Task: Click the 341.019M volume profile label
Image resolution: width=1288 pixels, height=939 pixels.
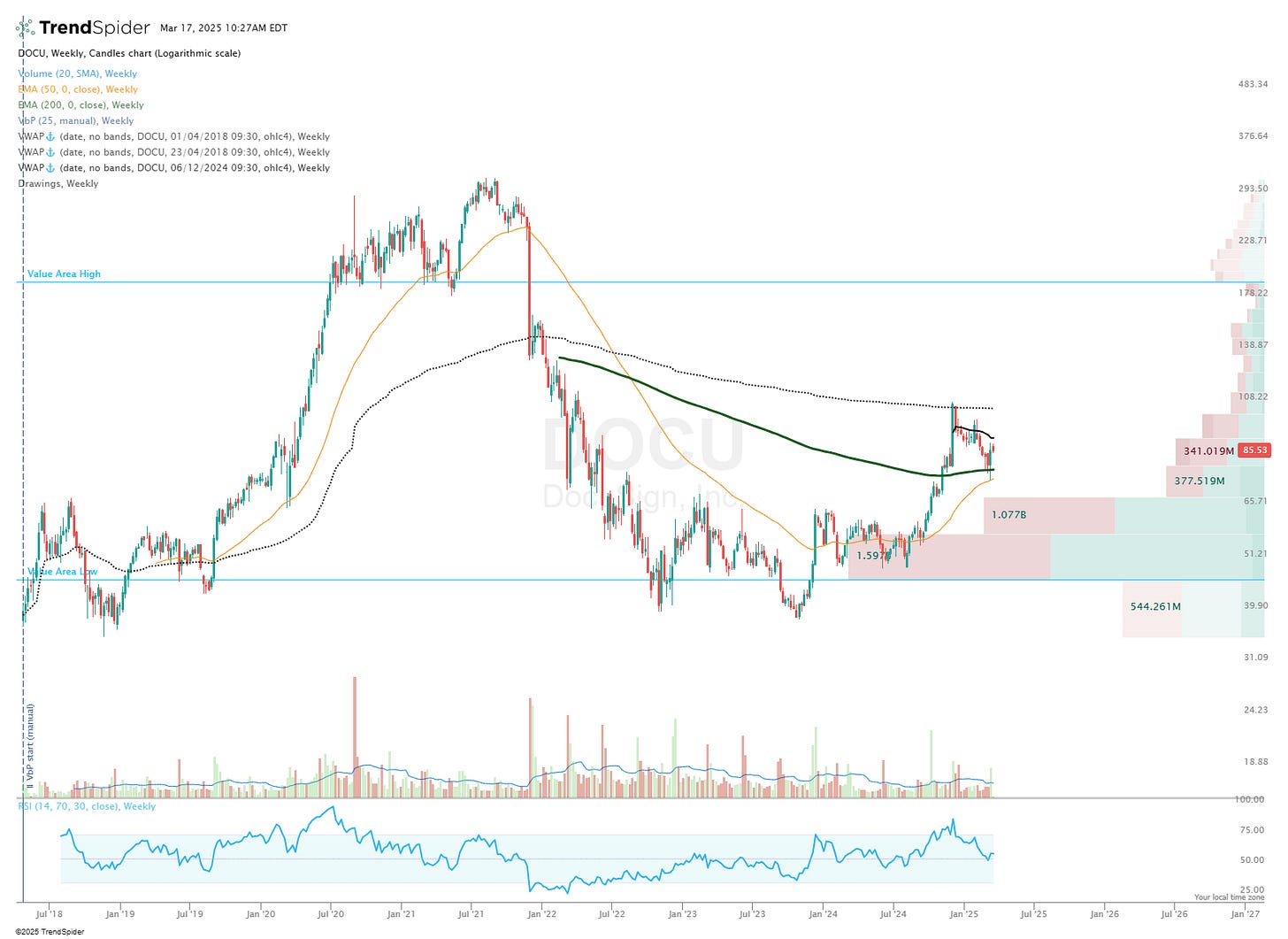Action: [x=1208, y=451]
